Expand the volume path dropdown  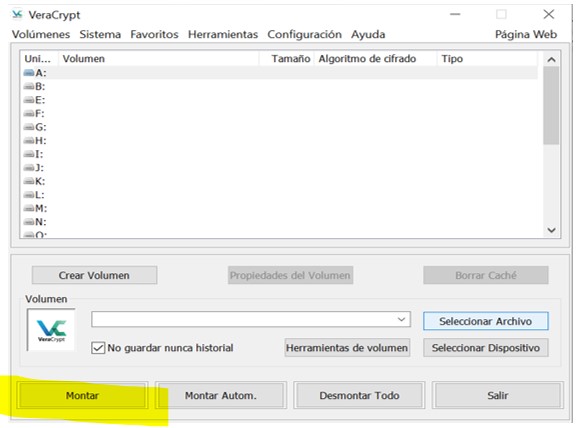pyautogui.click(x=401, y=319)
